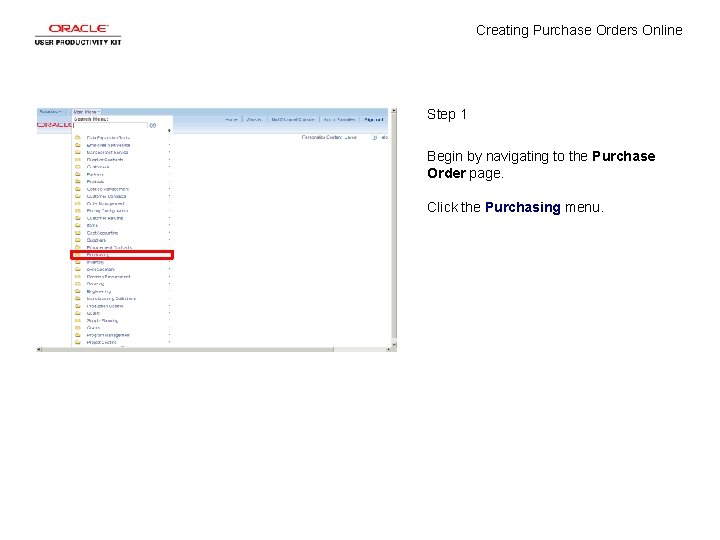Click the help icon beside Layout

tap(375, 137)
